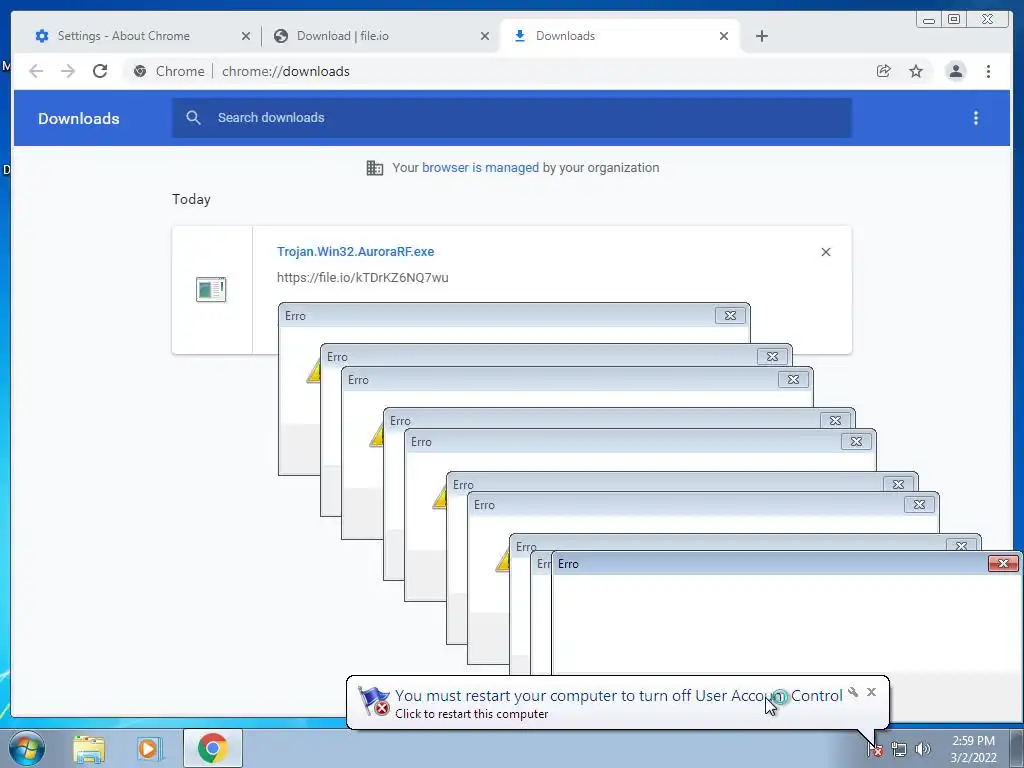This screenshot has height=768, width=1024.
Task: Click the taskbar clock showing 2:59 PM
Action: pyautogui.click(x=973, y=749)
